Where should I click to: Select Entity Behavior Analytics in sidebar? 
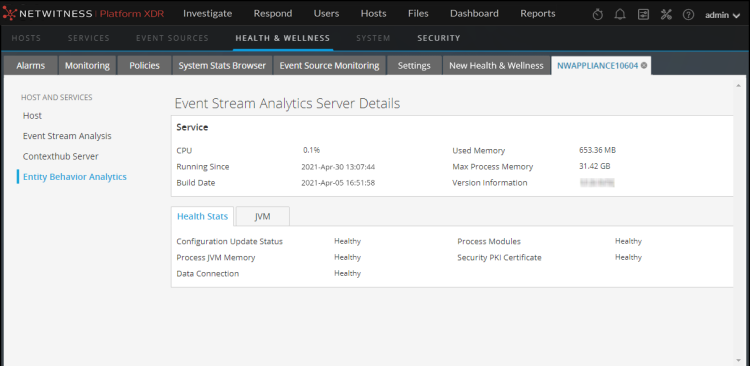[x=75, y=177]
